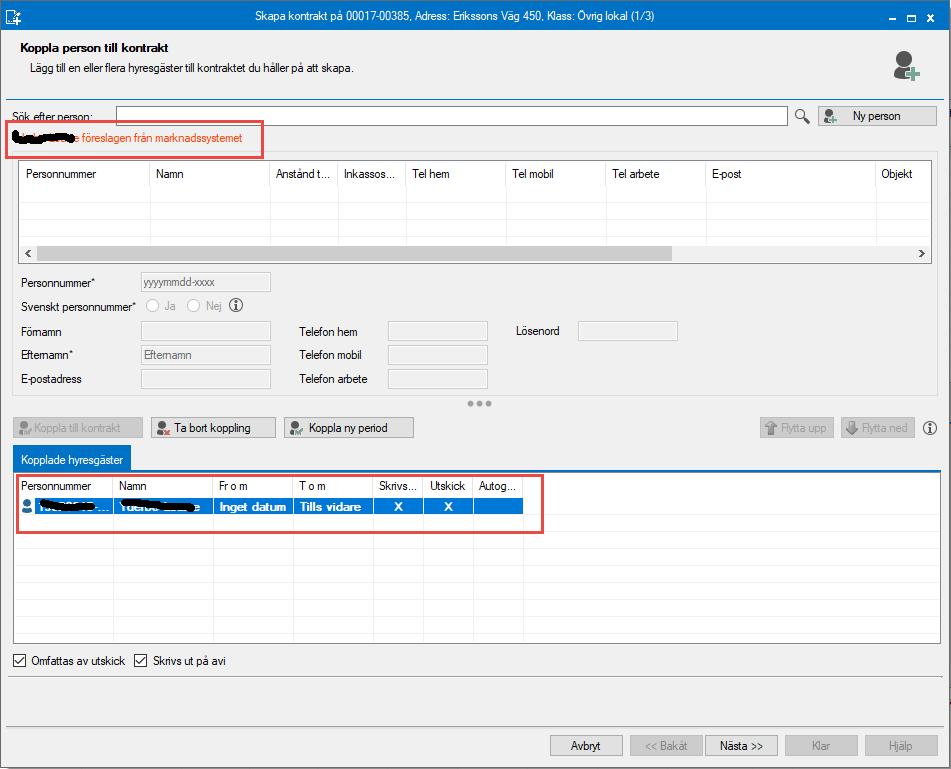
Task: Click the Autog... column header
Action: [x=498, y=486]
